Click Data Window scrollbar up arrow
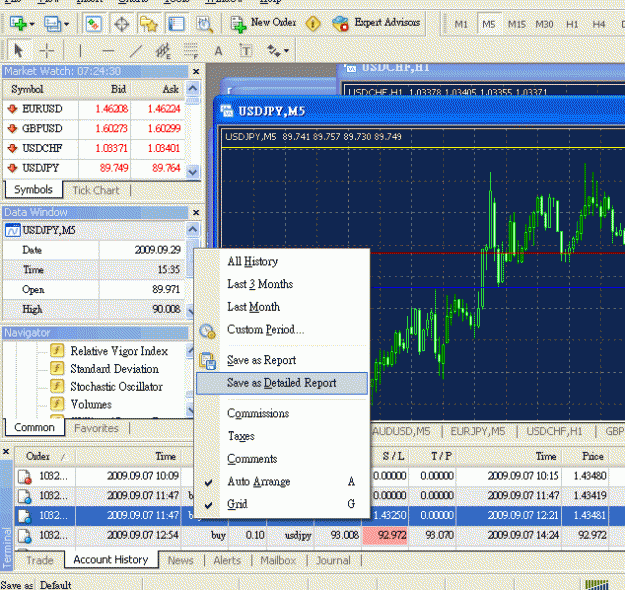Screen dimensions: 625x590 [x=193, y=229]
